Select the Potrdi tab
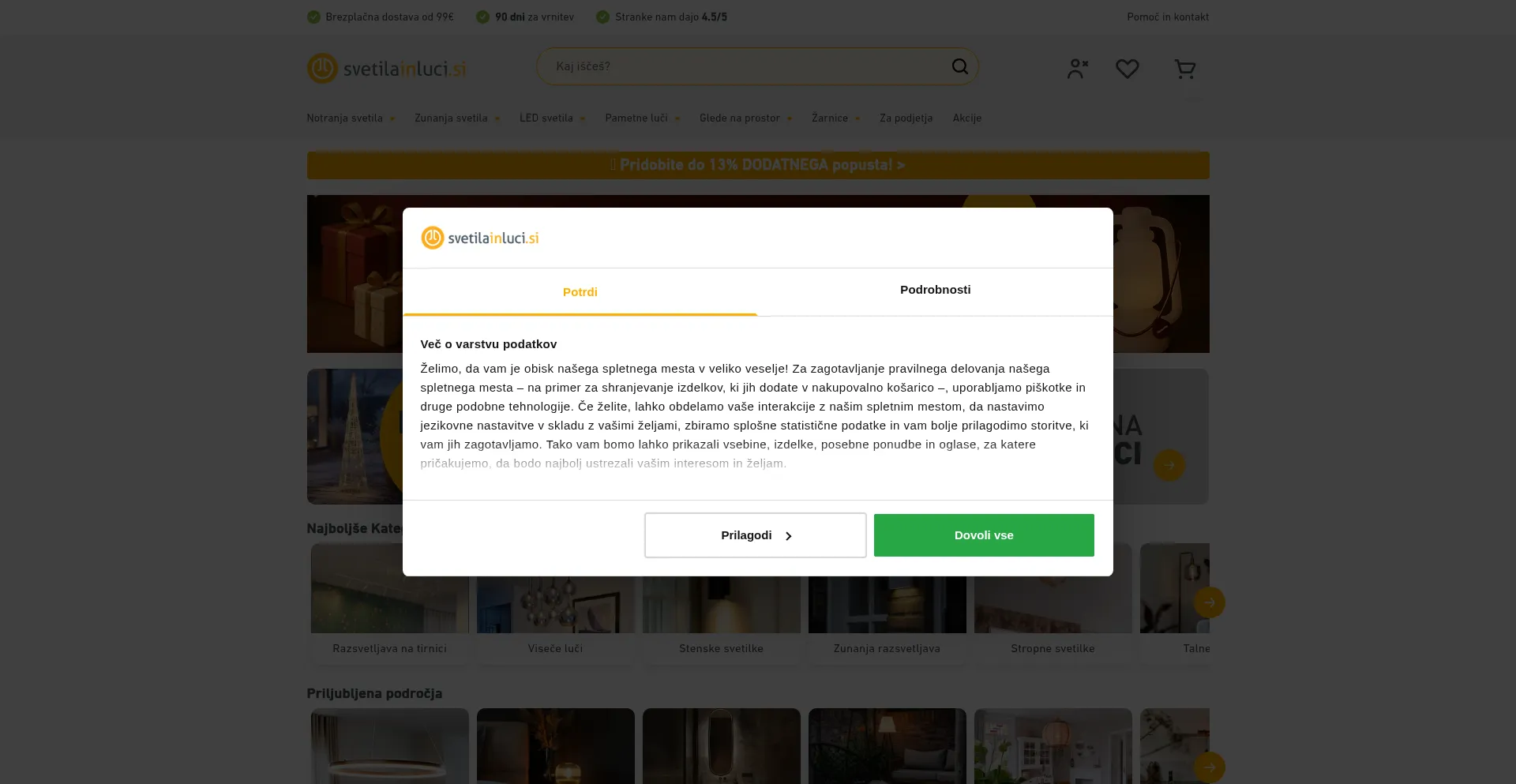The height and width of the screenshot is (784, 1516). coord(580,292)
